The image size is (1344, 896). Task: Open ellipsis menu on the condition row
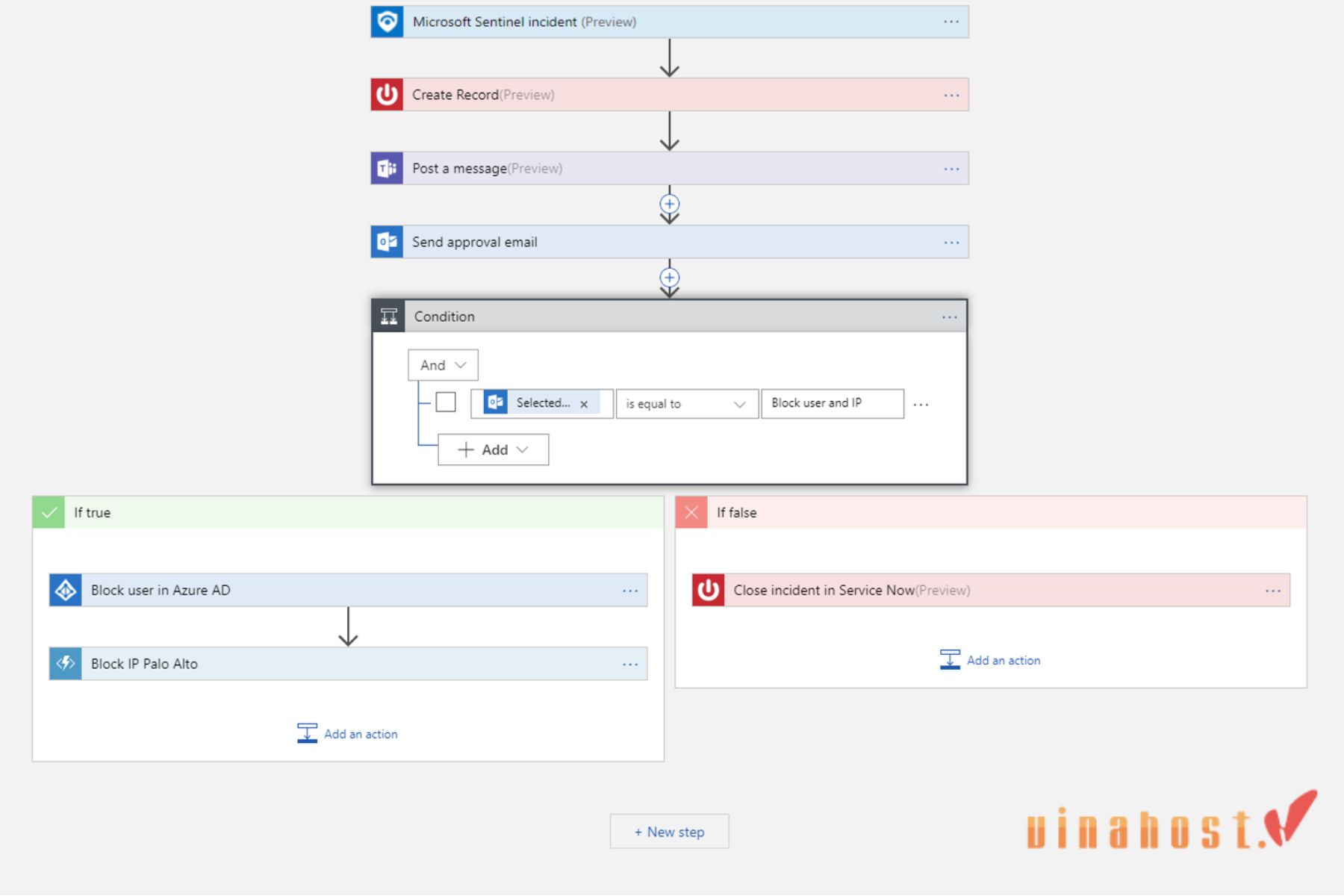pos(921,405)
